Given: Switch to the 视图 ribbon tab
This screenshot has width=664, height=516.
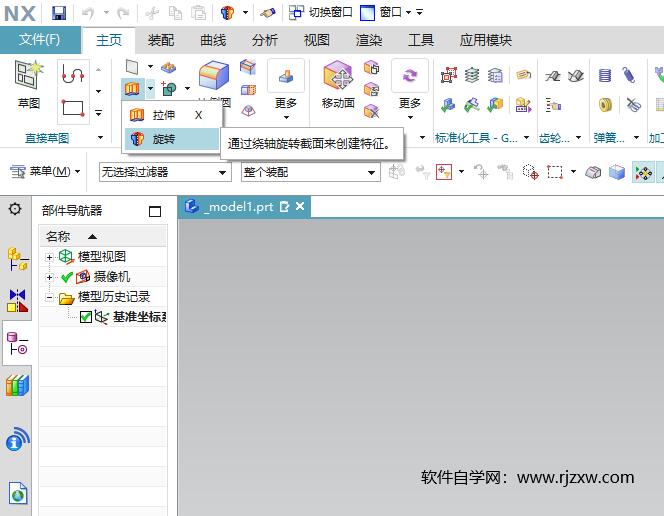Looking at the screenshot, I should (x=317, y=40).
